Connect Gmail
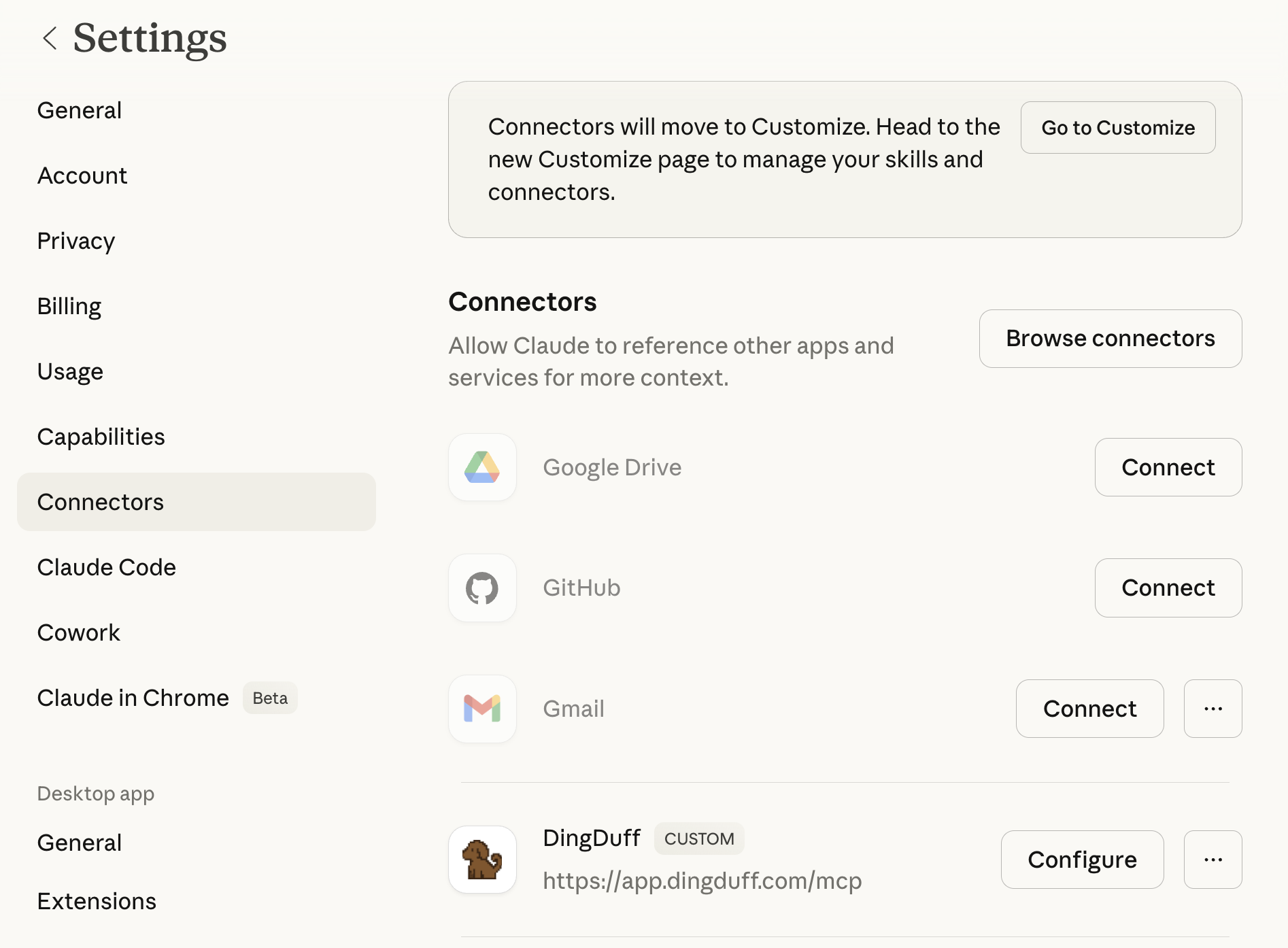 1089,708
